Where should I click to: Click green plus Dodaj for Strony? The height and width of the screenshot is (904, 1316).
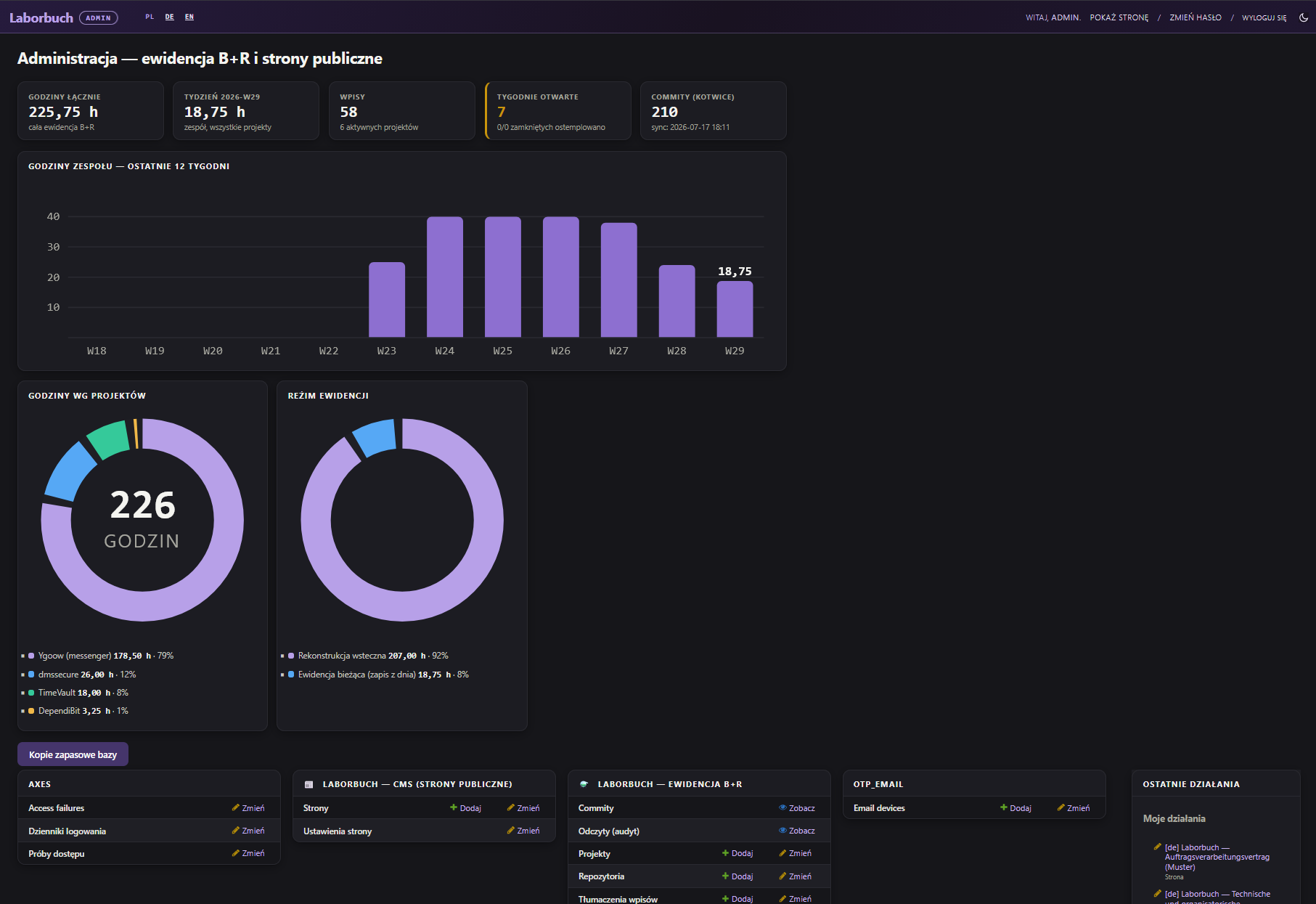tap(465, 808)
